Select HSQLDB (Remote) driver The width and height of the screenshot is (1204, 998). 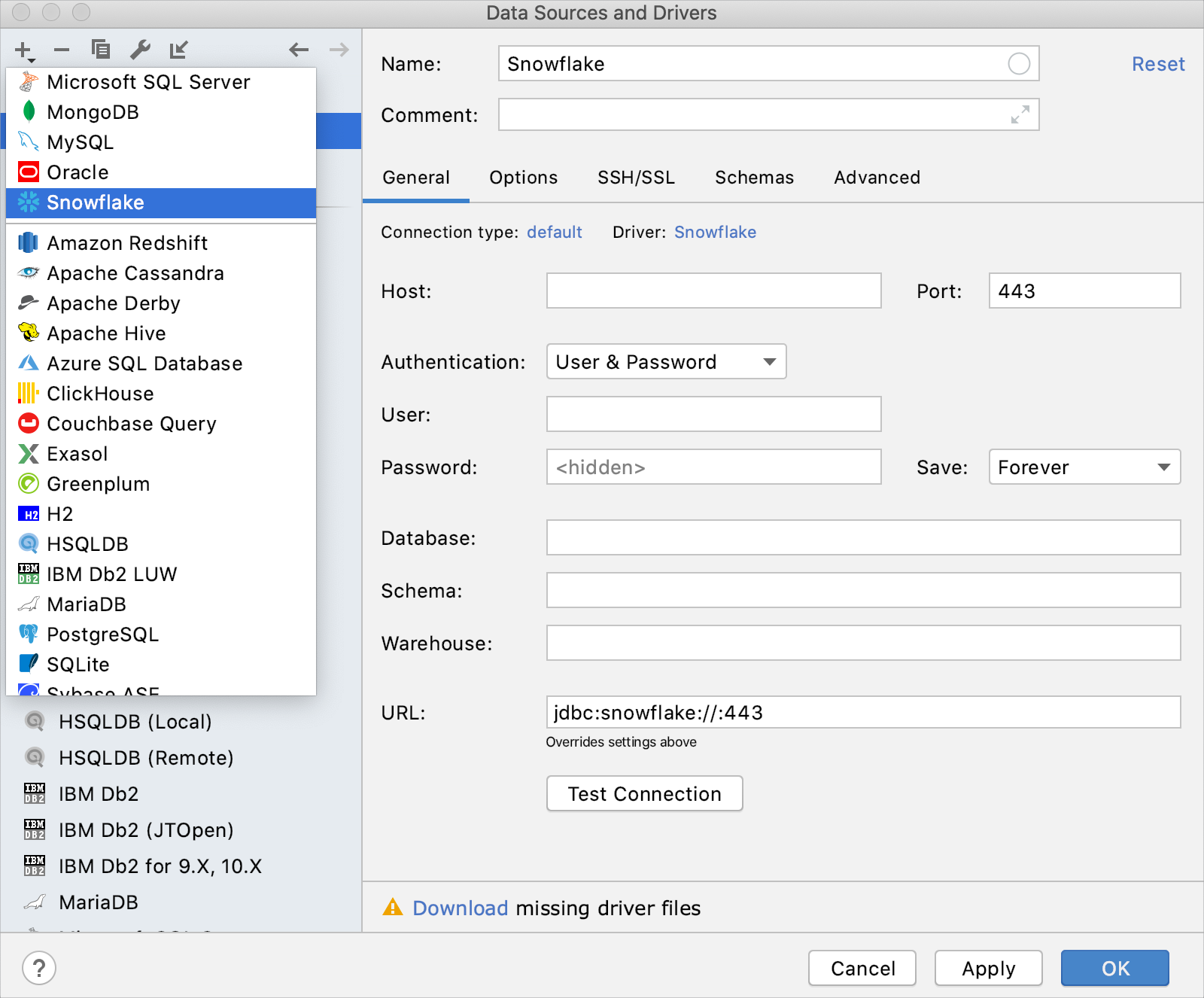(181, 758)
